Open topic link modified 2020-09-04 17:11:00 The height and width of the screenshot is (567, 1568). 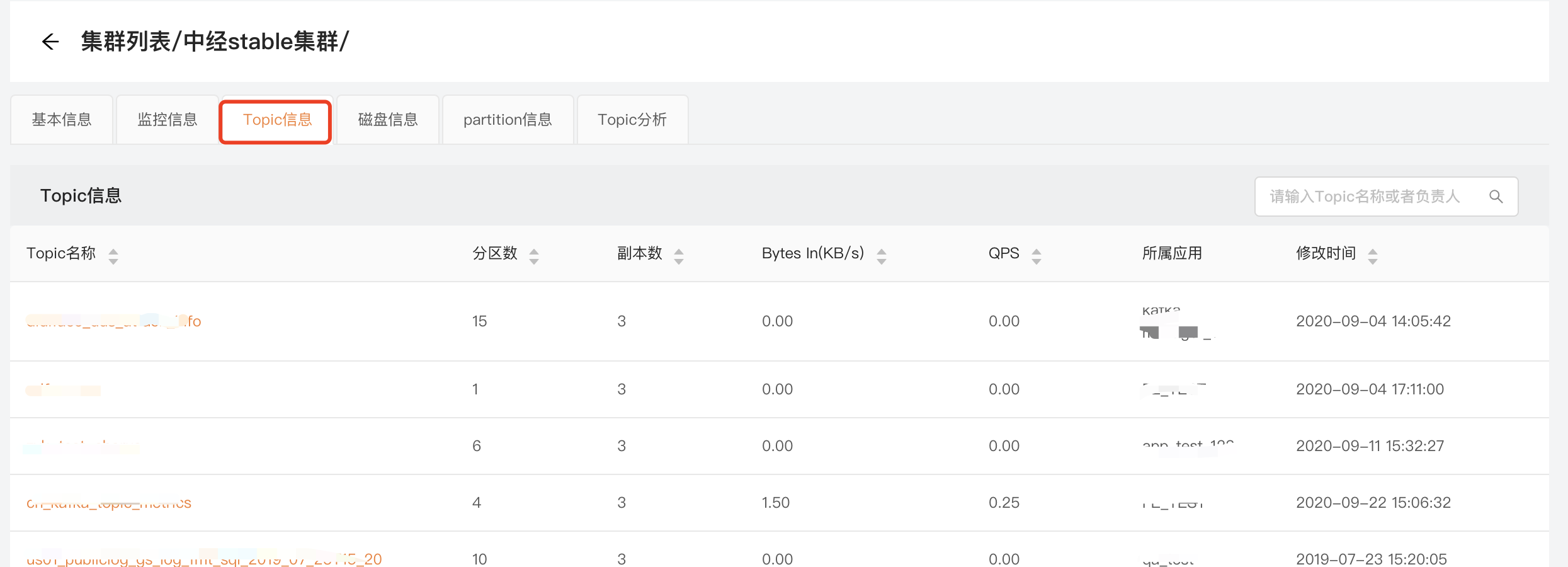tap(63, 389)
